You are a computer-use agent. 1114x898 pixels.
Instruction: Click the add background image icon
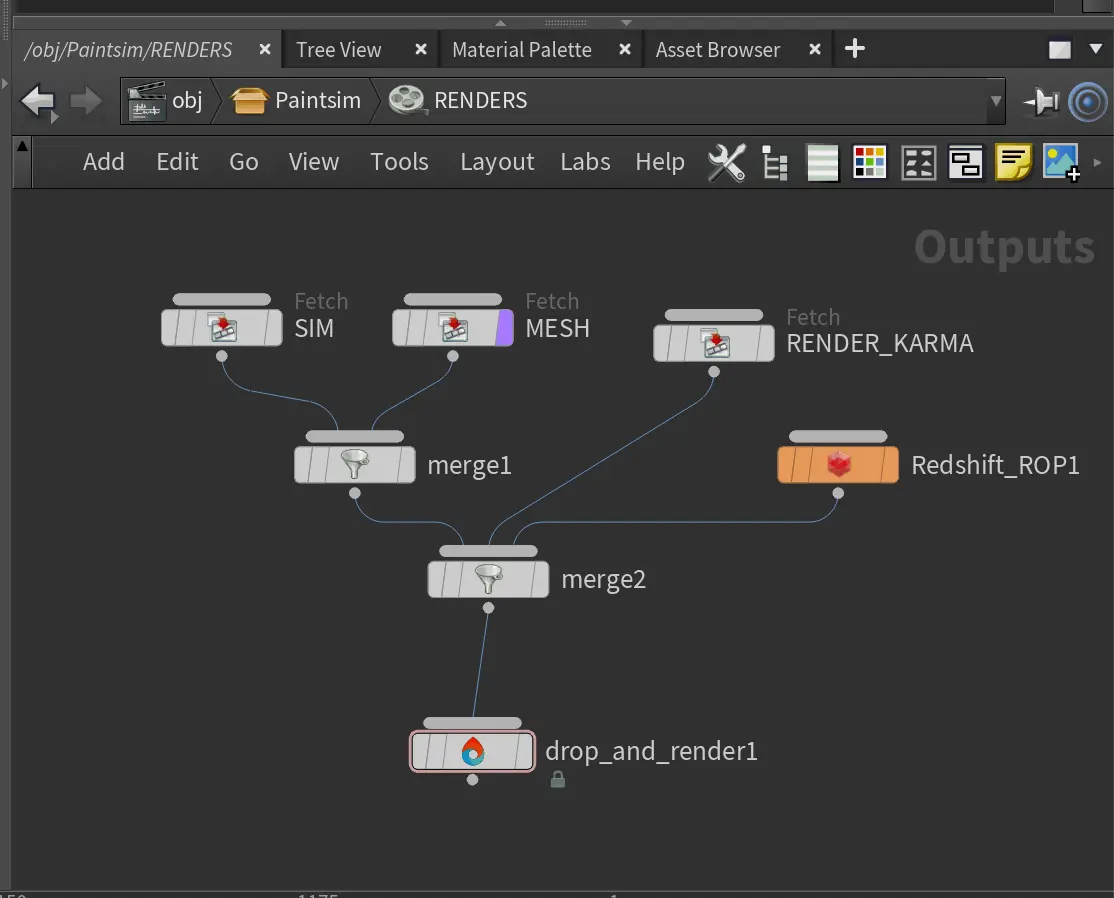(x=1061, y=163)
